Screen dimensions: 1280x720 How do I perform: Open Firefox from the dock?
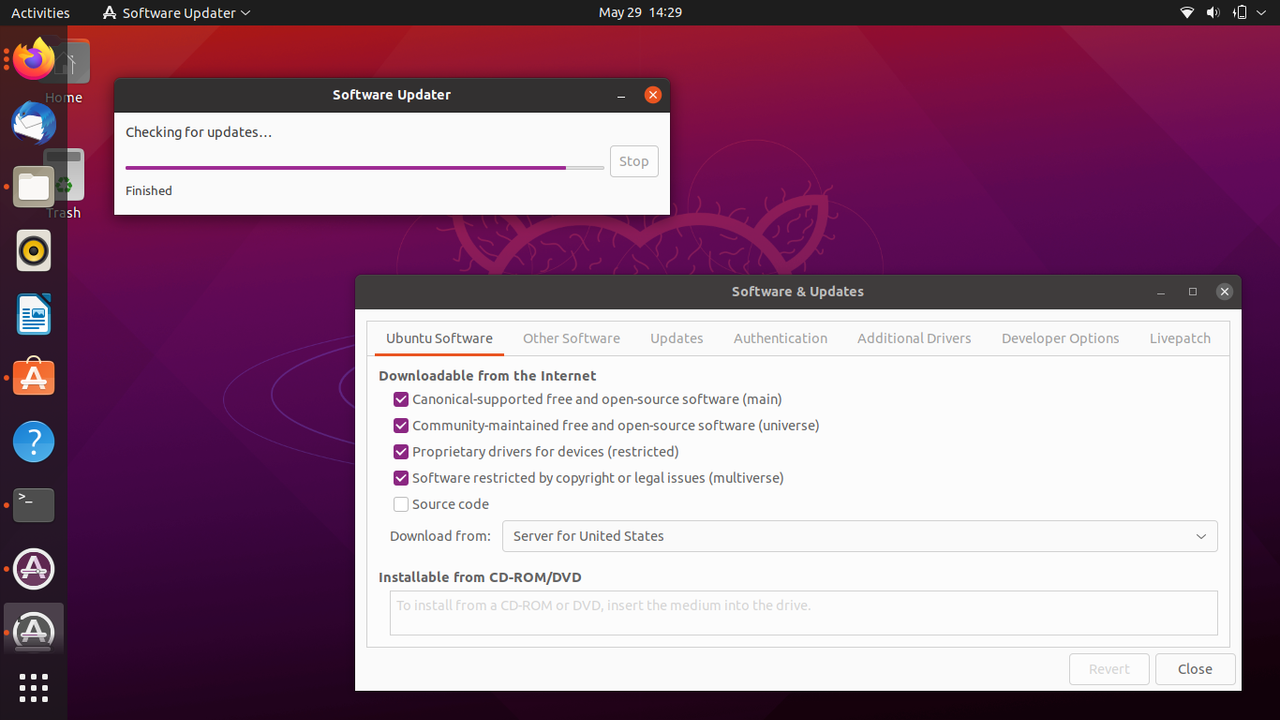[34, 59]
